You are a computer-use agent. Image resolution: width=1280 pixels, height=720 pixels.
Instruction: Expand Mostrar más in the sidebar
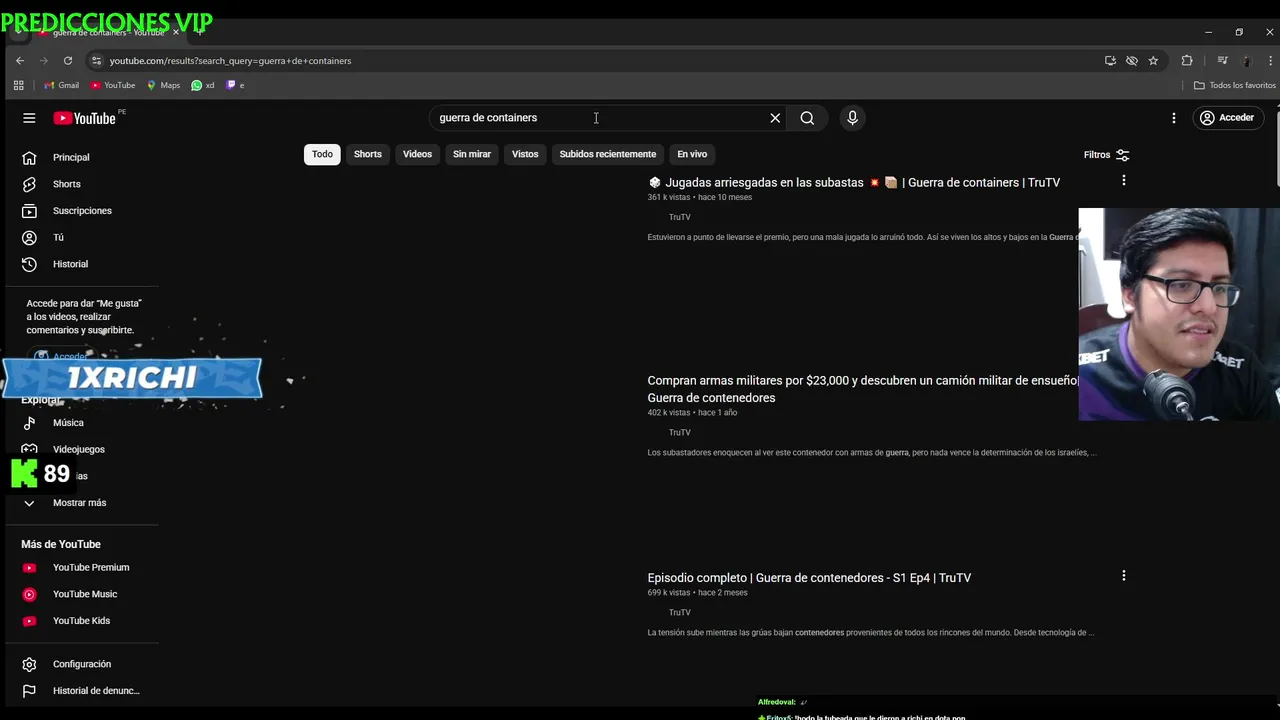coord(81,503)
